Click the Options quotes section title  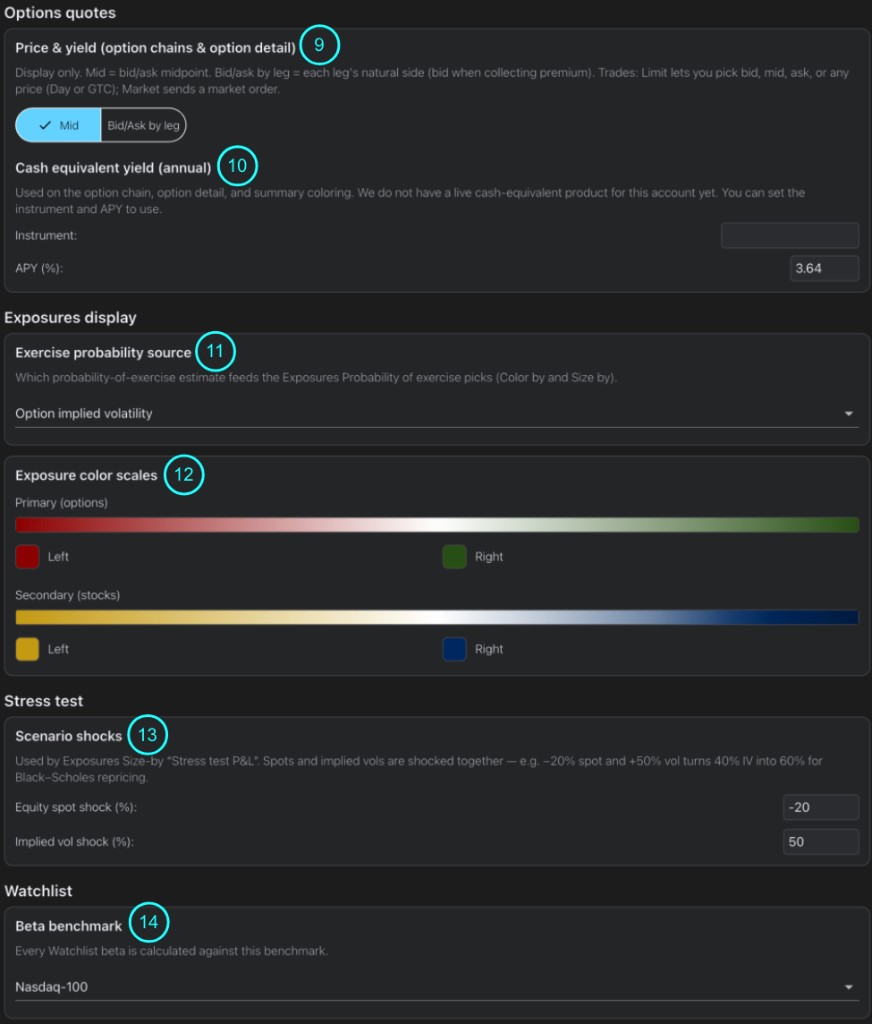tap(60, 13)
